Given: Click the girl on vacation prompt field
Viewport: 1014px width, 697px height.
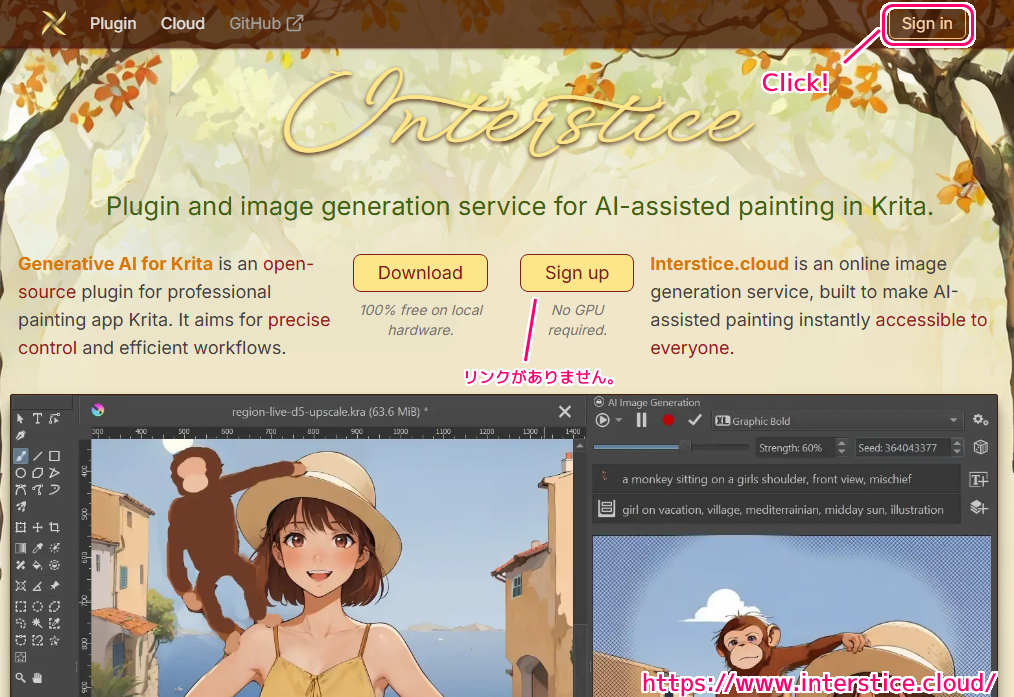Looking at the screenshot, I should (776, 509).
